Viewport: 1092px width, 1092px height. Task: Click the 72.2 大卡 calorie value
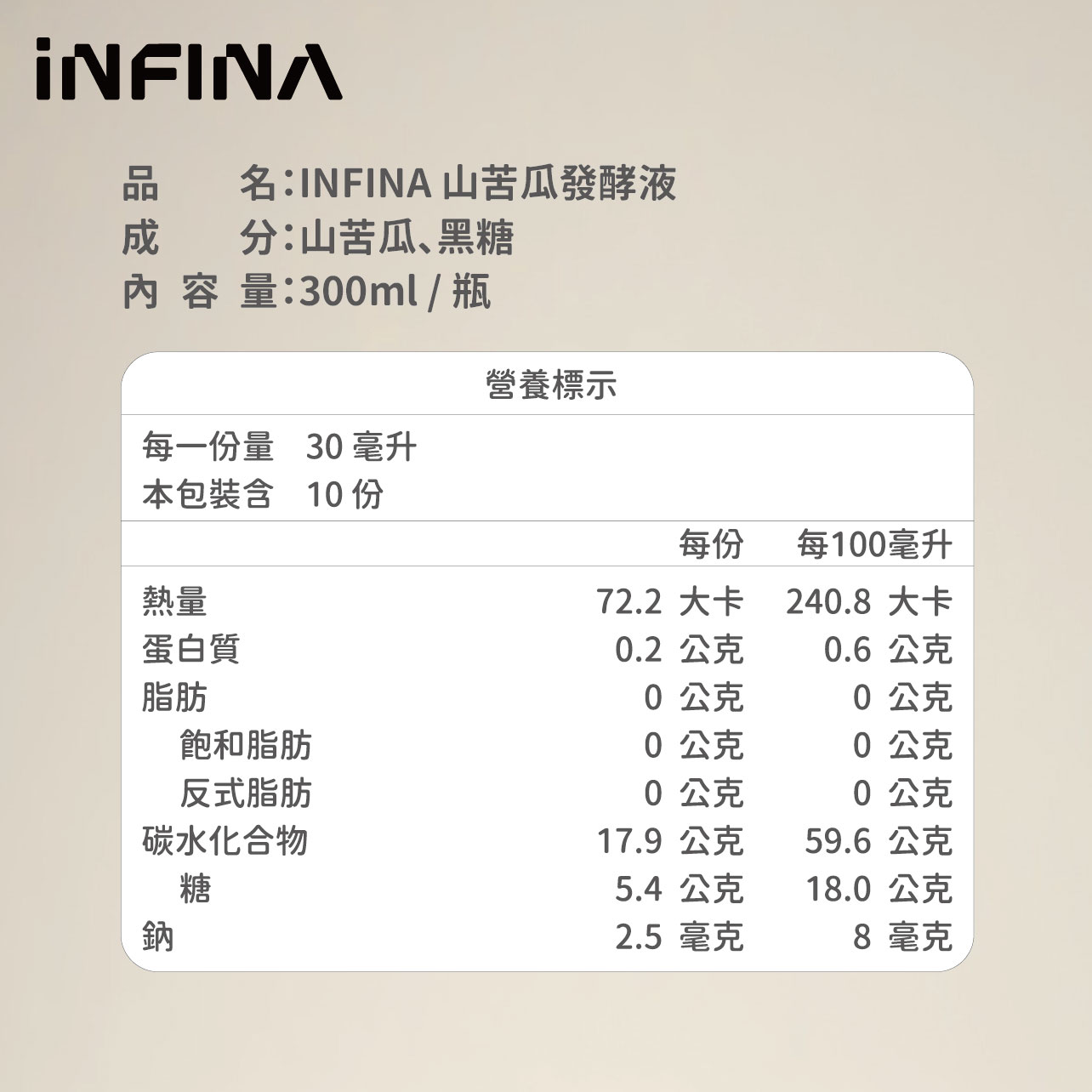pos(669,602)
